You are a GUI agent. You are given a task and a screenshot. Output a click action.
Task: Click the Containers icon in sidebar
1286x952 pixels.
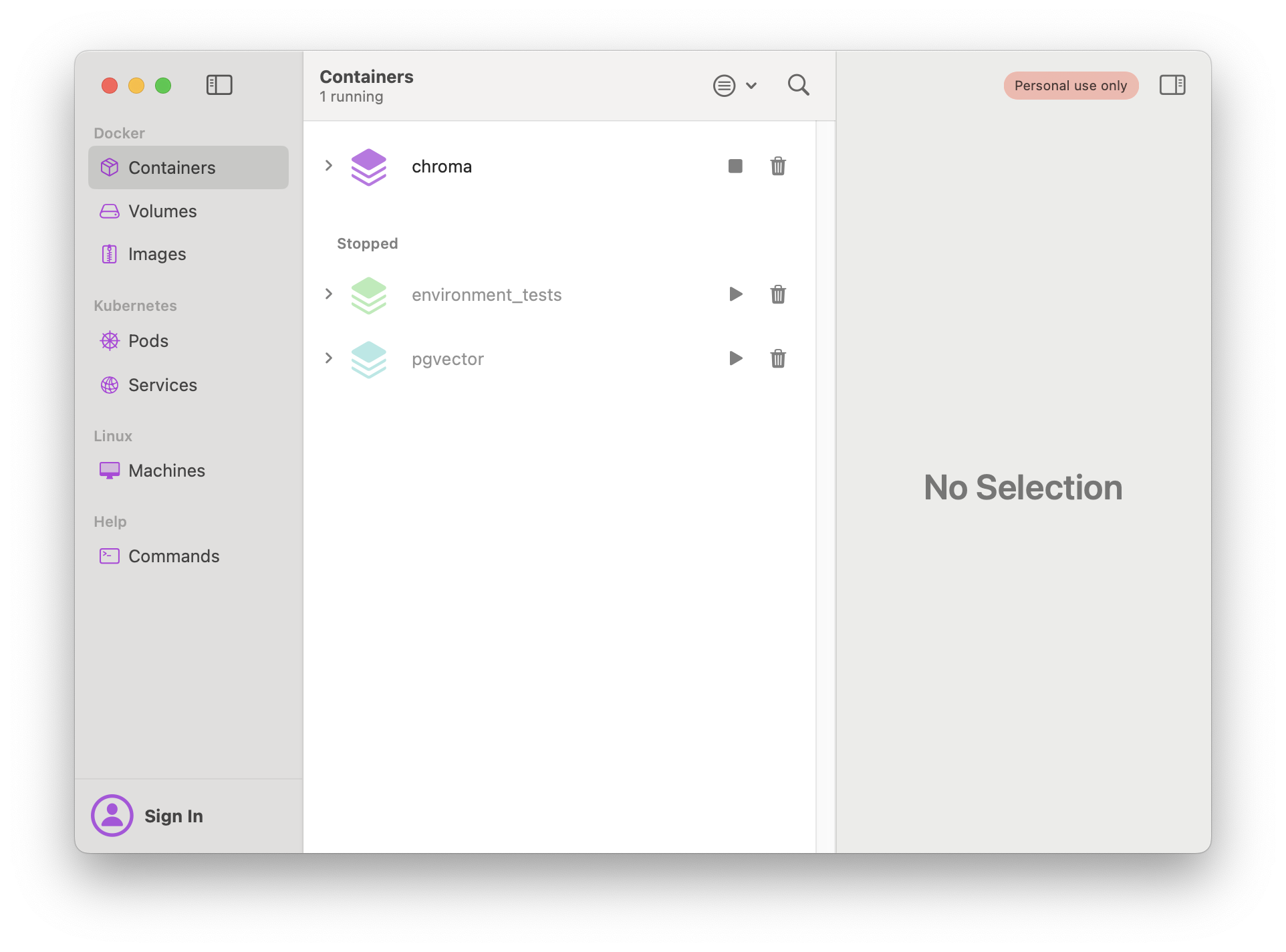pyautogui.click(x=110, y=168)
